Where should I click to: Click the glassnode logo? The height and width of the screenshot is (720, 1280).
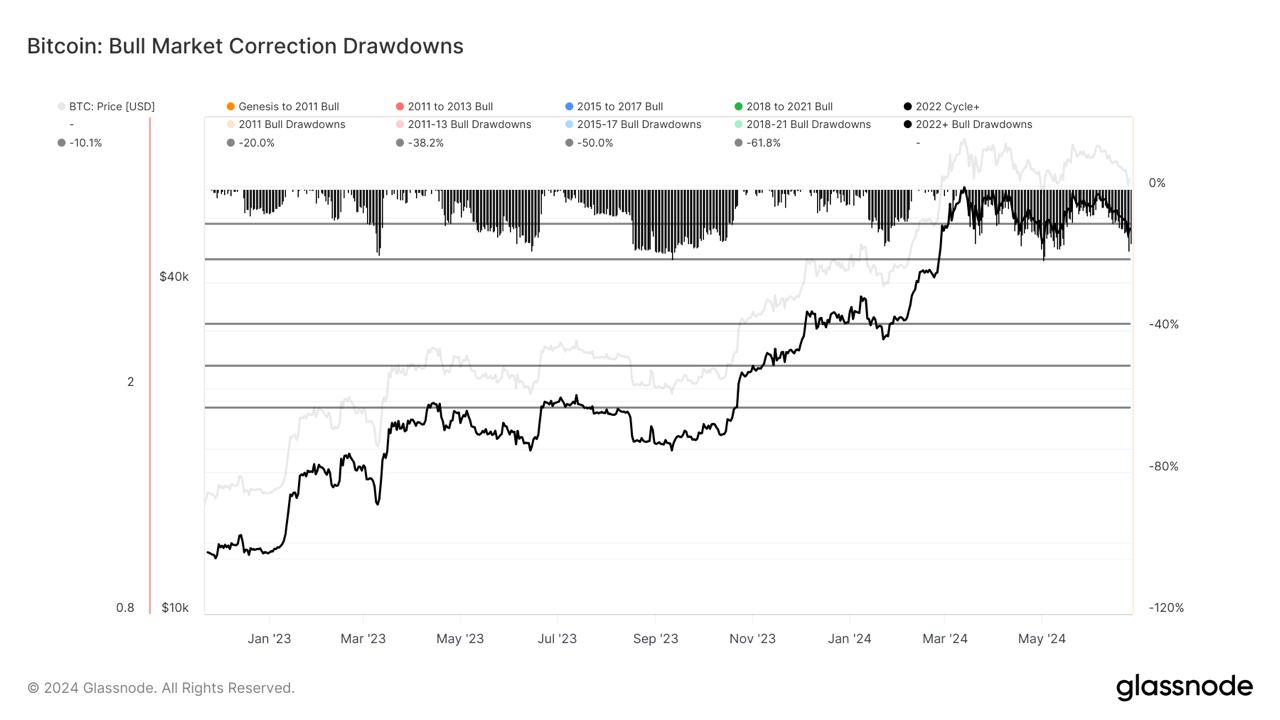(1183, 687)
